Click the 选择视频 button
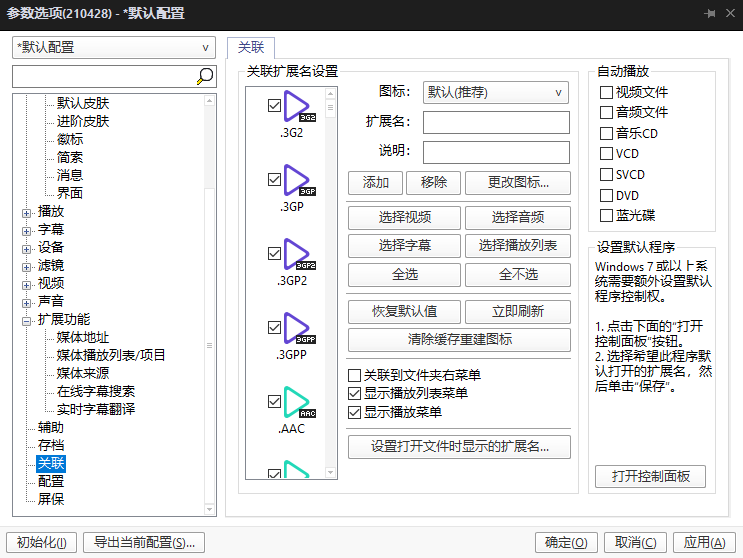The image size is (743, 558). [x=404, y=218]
